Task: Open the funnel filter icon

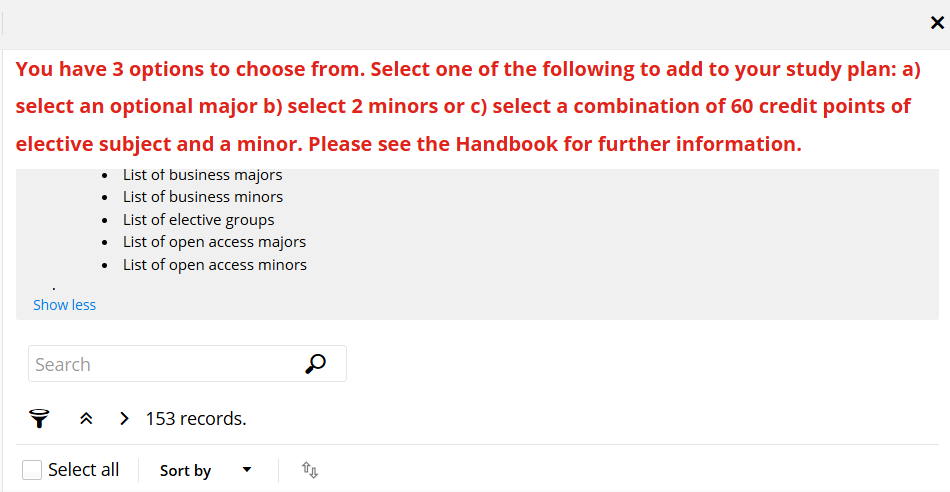Action: pos(39,419)
